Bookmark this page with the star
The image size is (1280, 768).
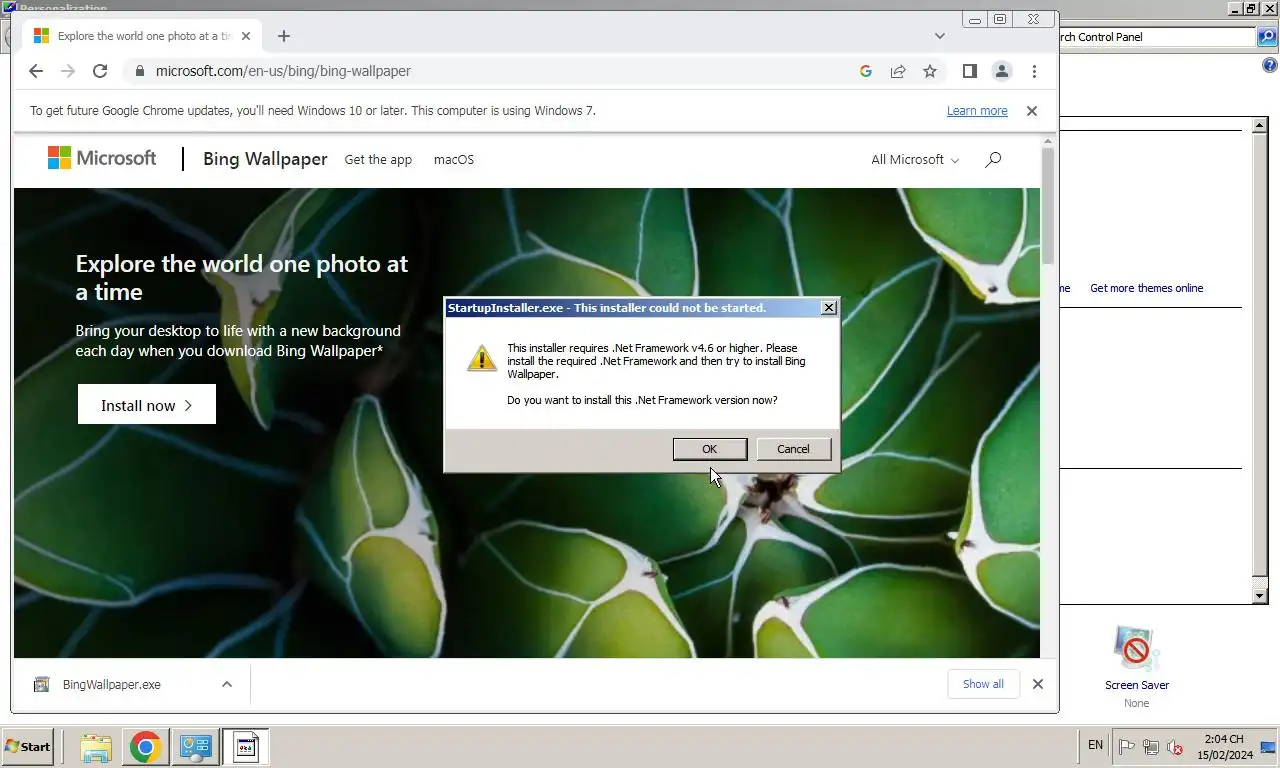(x=930, y=71)
